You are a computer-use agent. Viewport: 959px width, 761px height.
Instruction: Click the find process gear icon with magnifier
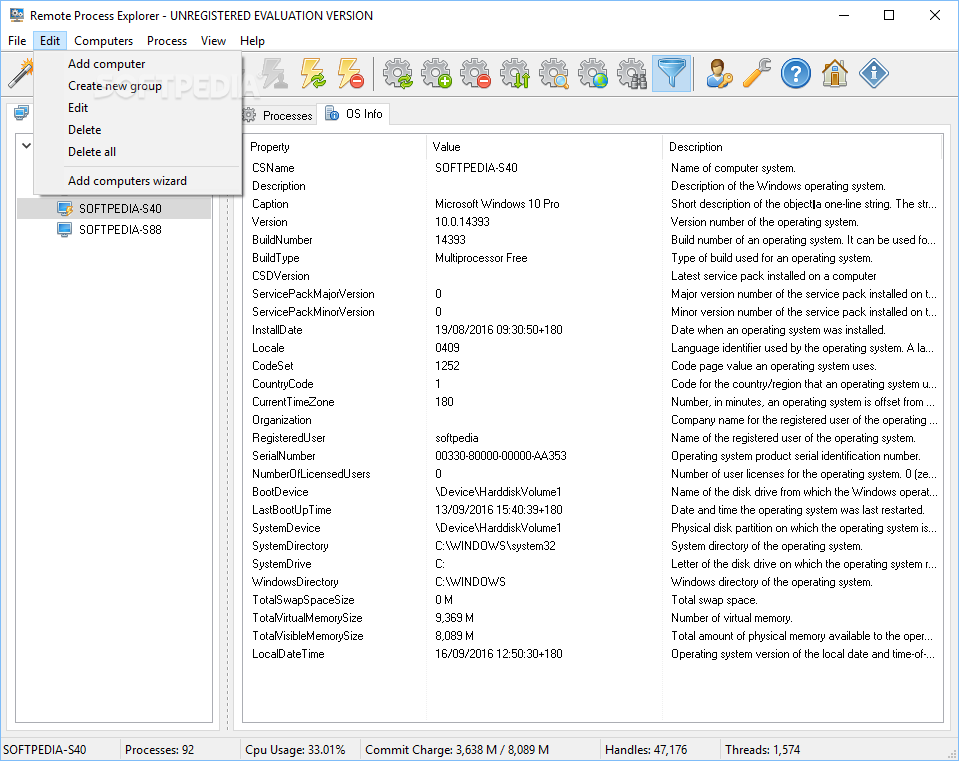coord(554,73)
